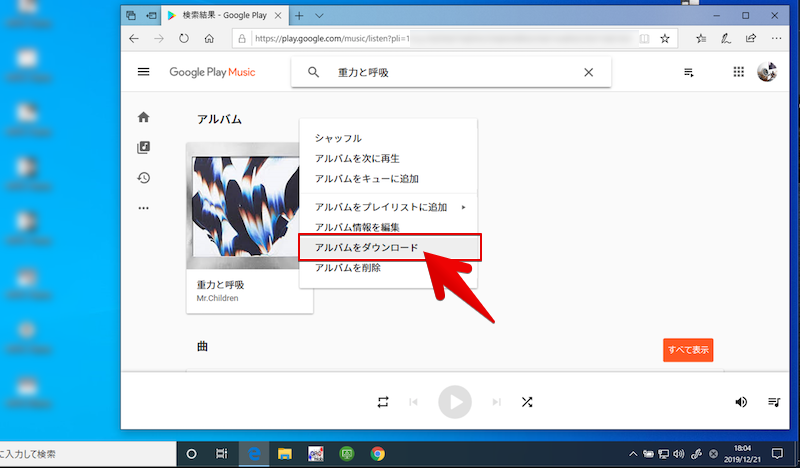Click the Mr.Children artist link
The width and height of the screenshot is (800, 468).
(x=217, y=298)
